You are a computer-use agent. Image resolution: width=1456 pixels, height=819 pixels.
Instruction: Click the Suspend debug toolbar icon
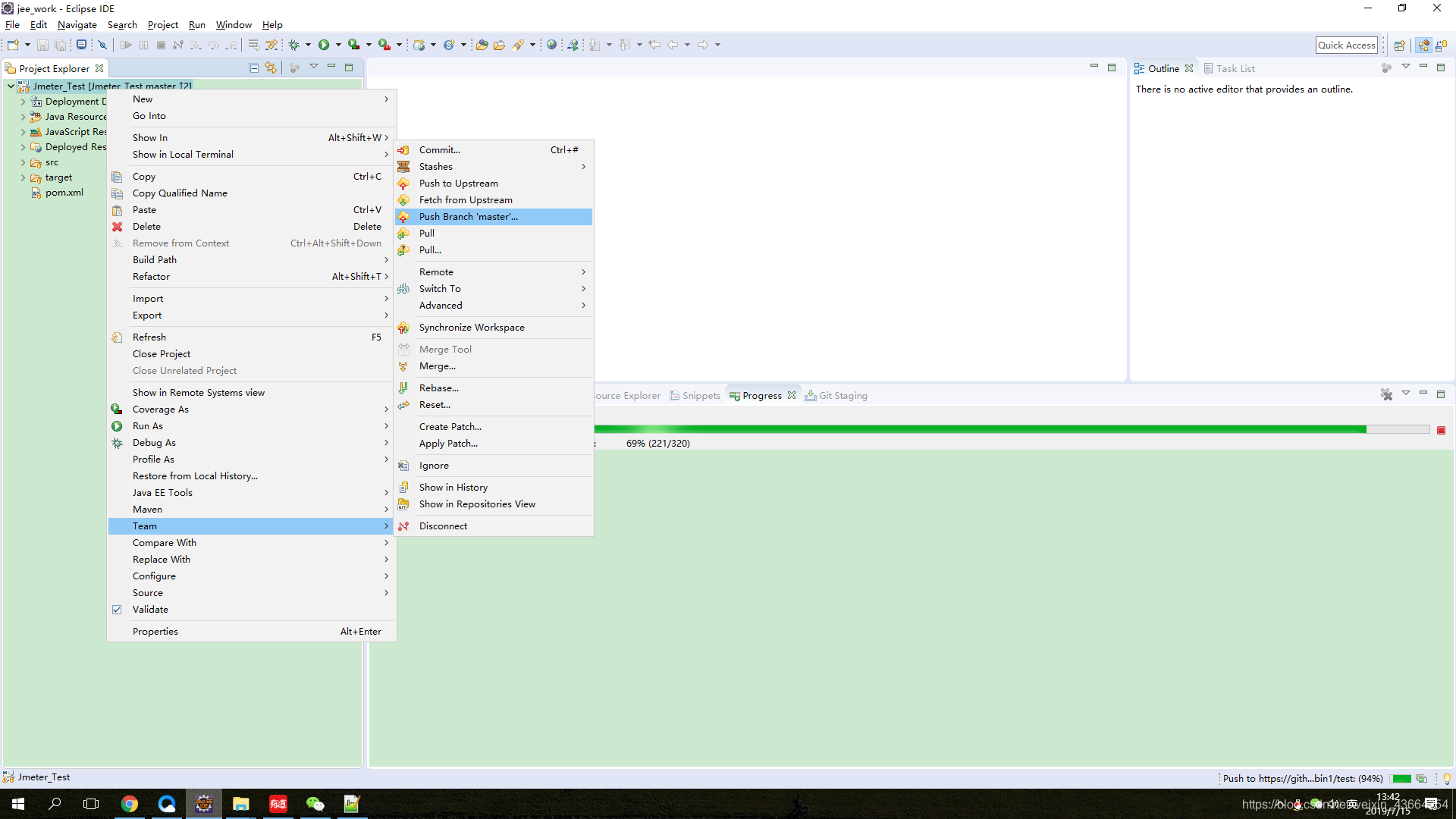point(143,45)
